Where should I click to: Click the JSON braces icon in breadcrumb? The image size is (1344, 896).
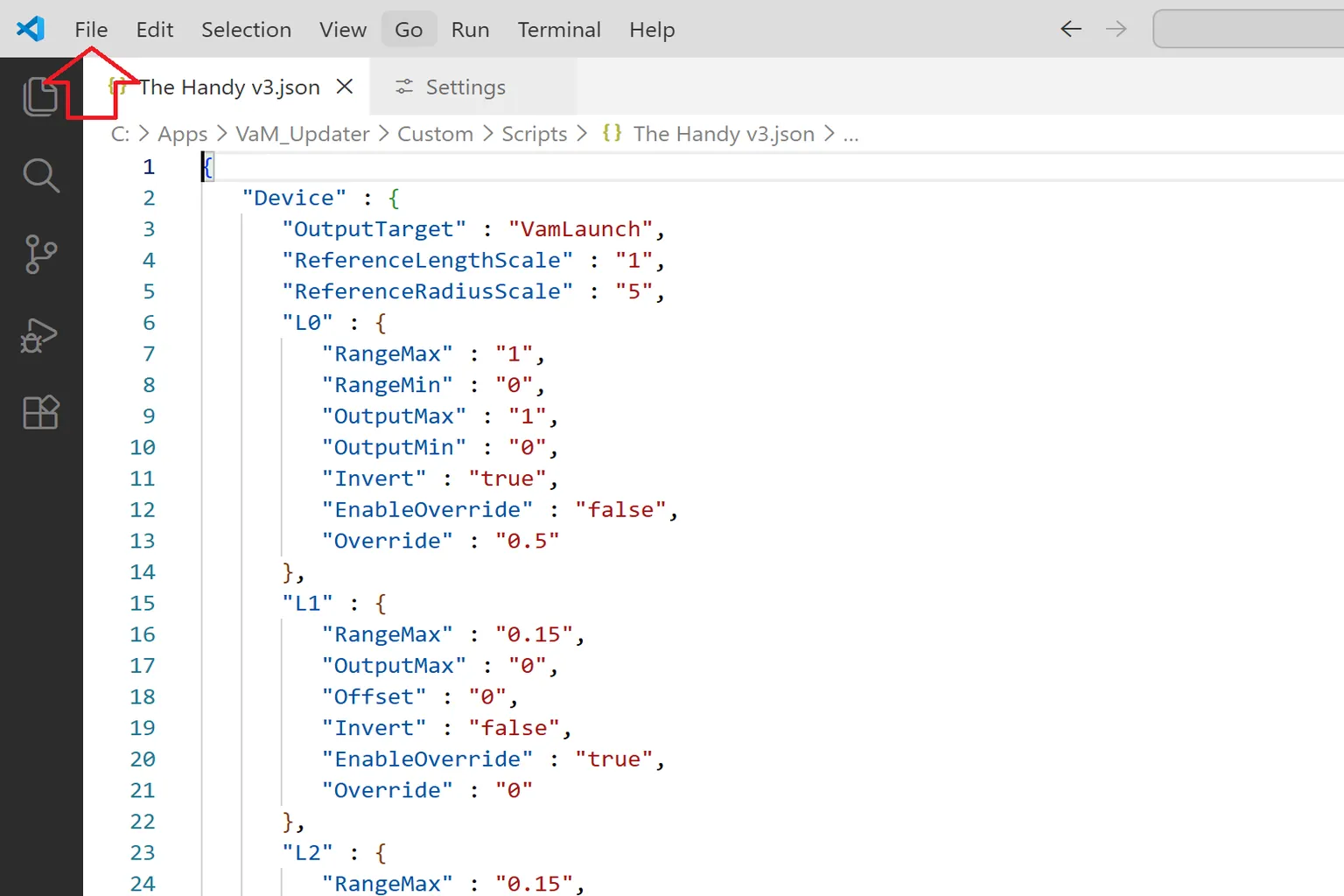point(612,133)
